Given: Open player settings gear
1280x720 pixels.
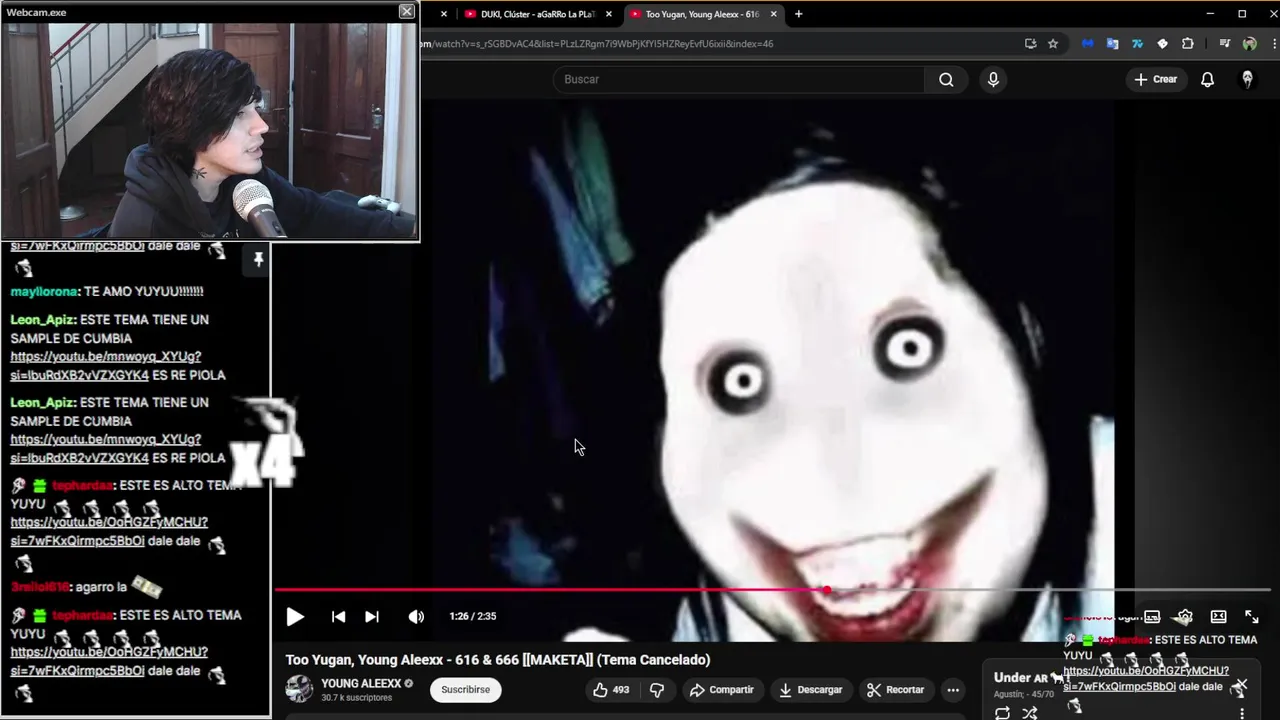Looking at the screenshot, I should (1185, 617).
